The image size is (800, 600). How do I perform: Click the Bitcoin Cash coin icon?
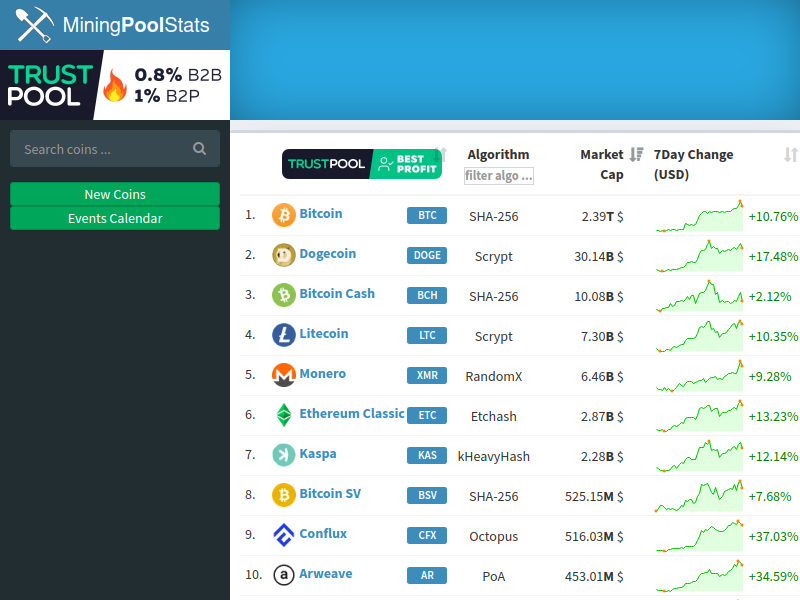[284, 295]
